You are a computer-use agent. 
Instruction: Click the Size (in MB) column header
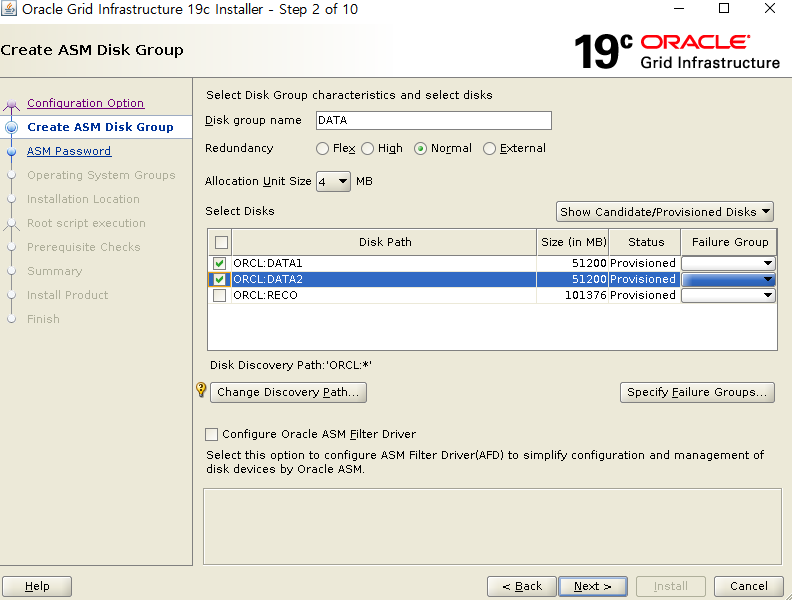click(x=573, y=242)
